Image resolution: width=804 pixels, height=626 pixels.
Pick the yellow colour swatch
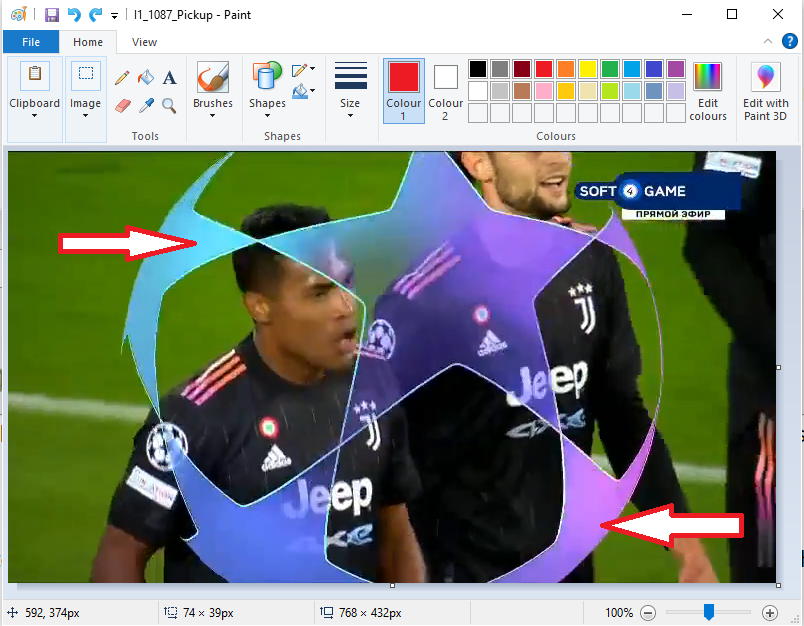(588, 69)
